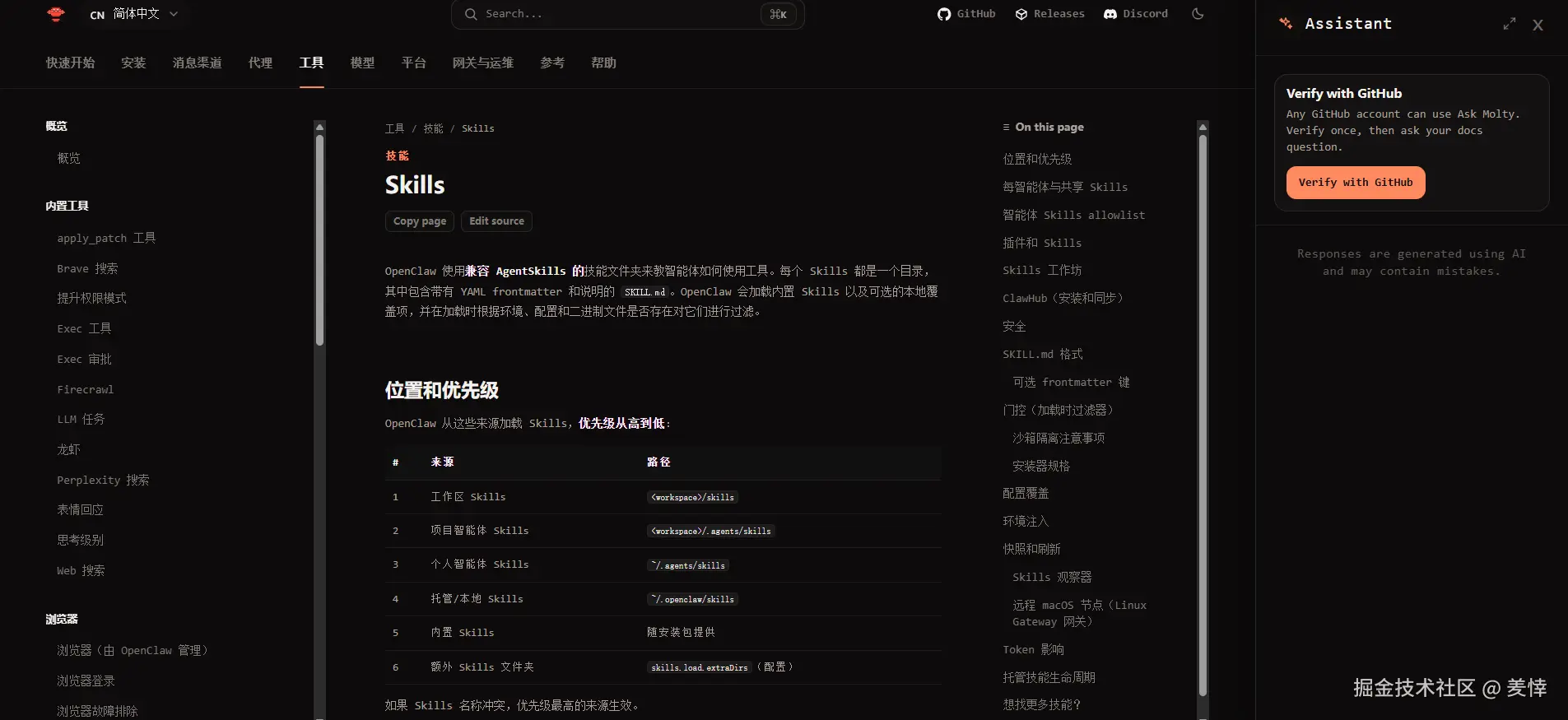Jump to 插件和 Skills section

click(1042, 243)
